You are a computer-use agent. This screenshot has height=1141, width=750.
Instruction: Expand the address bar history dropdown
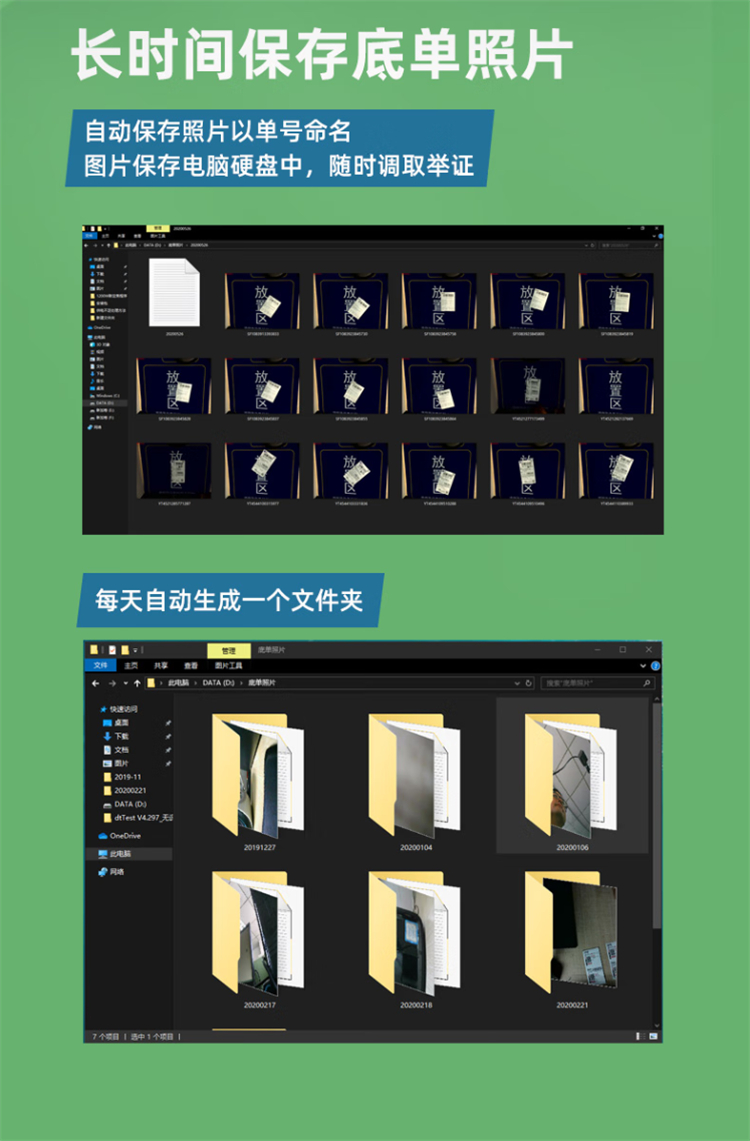pos(516,683)
